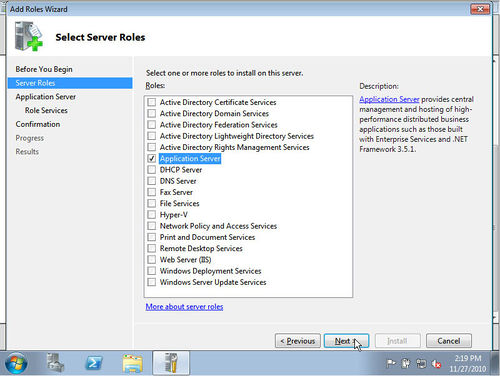
Task: Check Active Directory Rights Management Services
Action: 152,147
